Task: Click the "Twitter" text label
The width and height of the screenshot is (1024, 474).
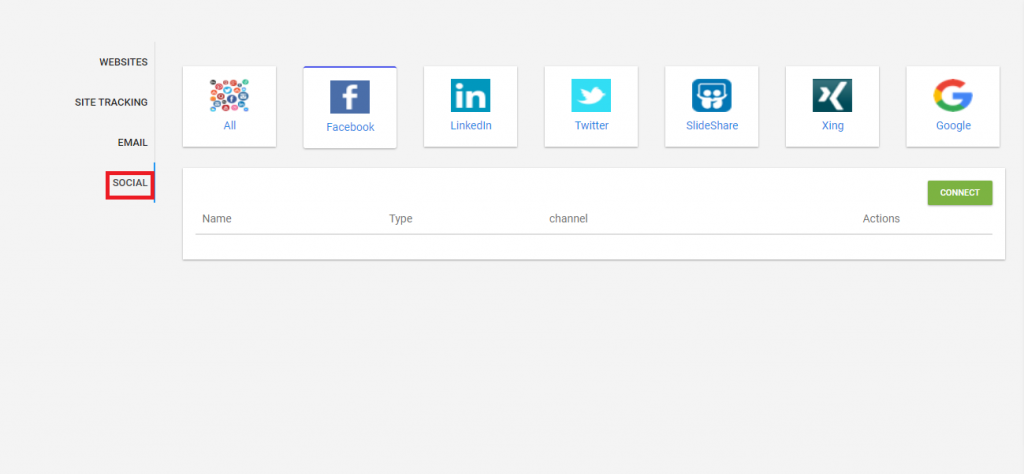Action: click(x=592, y=125)
